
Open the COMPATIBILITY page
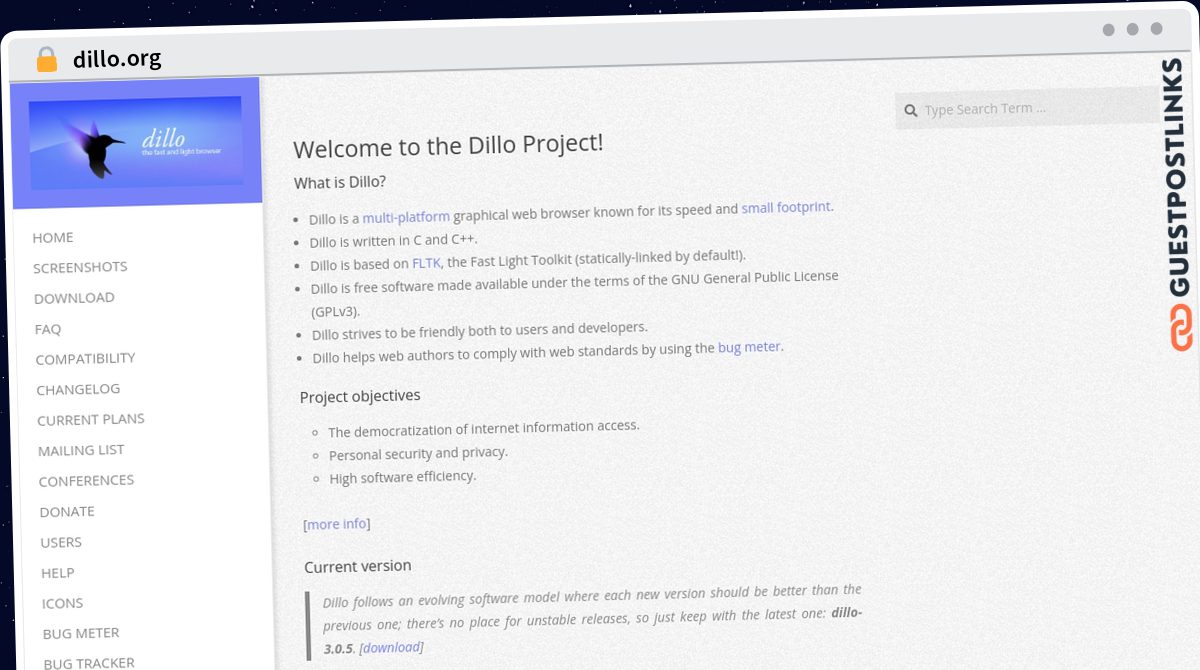click(x=85, y=359)
